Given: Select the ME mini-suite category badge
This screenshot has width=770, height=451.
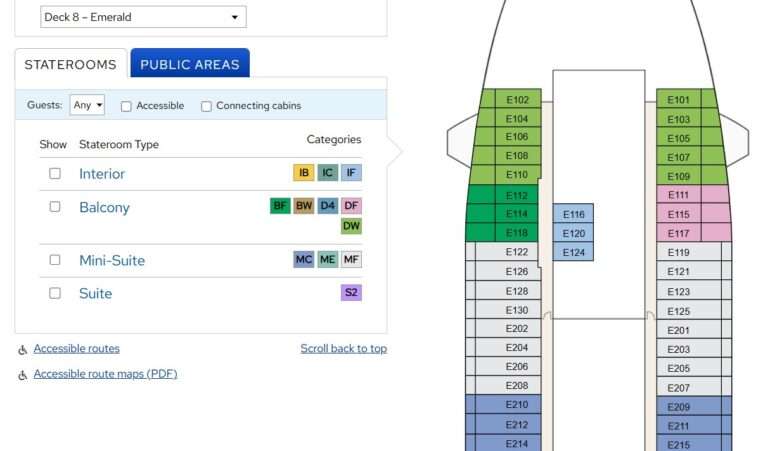Looking at the screenshot, I should click(x=328, y=259).
